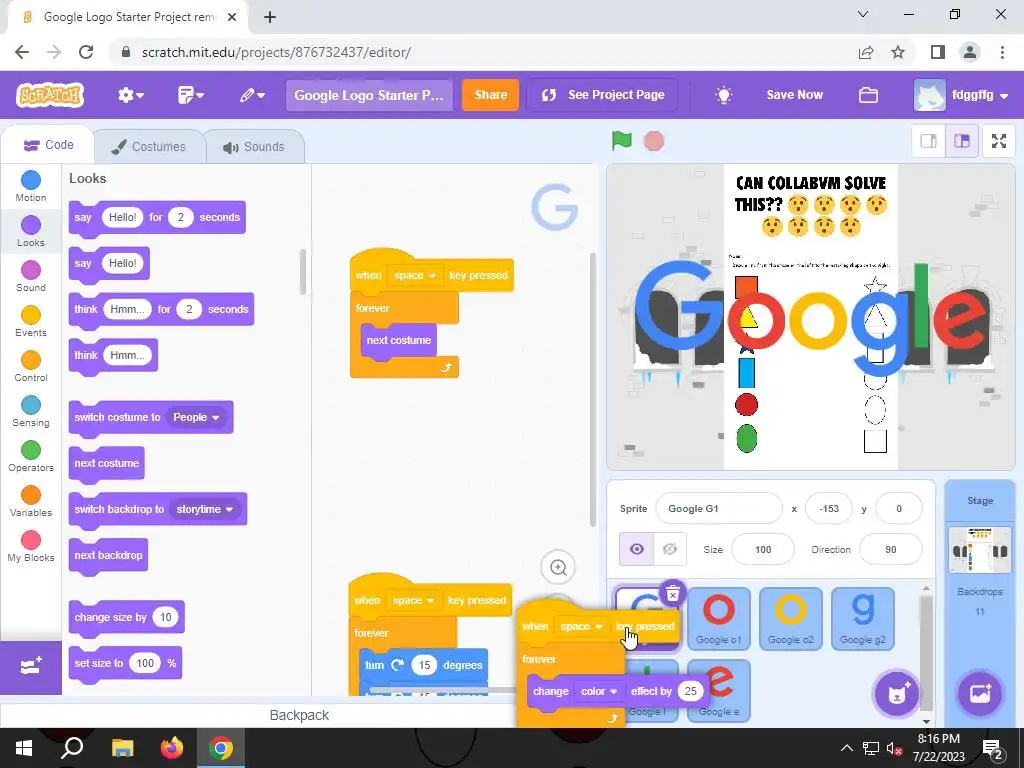Click the turn 15 degrees value
The width and height of the screenshot is (1024, 768).
(424, 665)
